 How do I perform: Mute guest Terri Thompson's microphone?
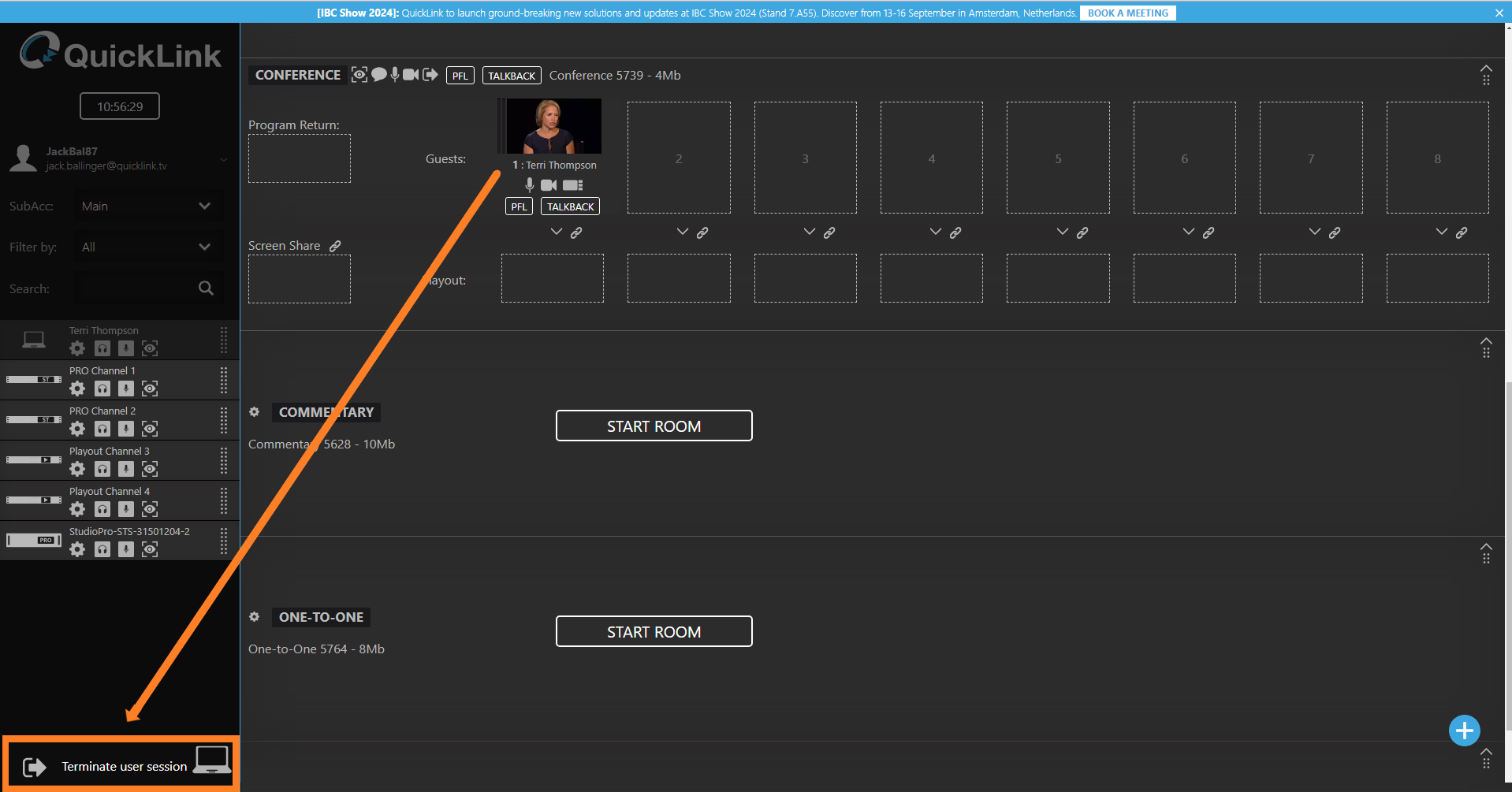[530, 185]
